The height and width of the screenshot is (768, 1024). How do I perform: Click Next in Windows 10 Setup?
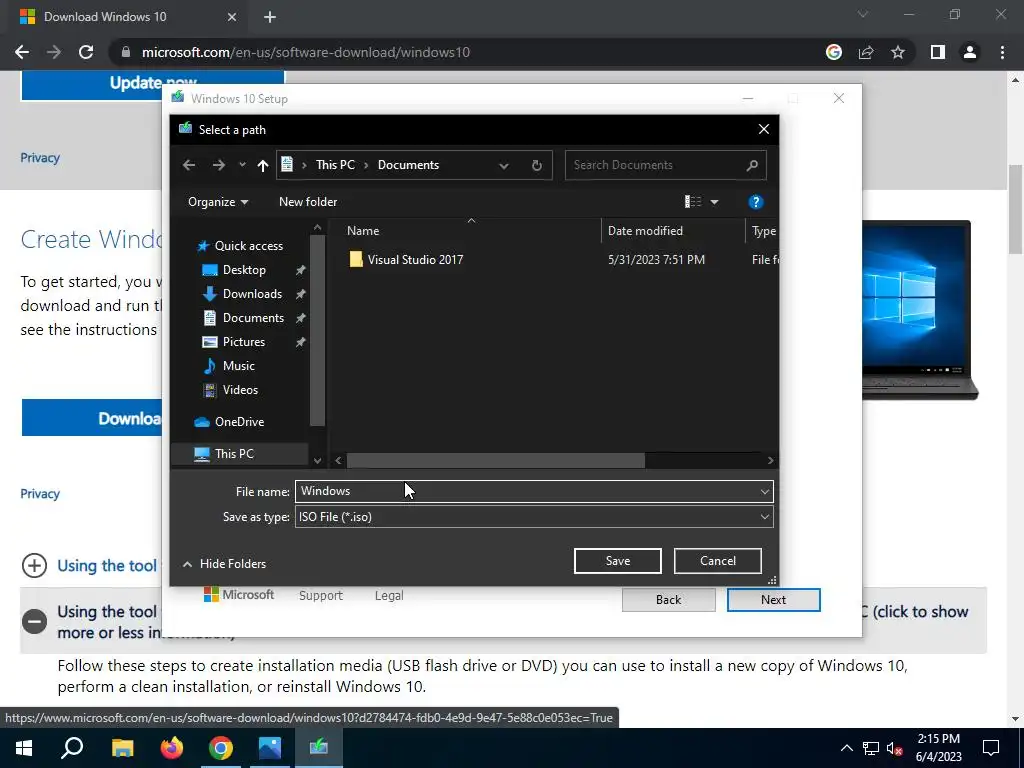point(773,600)
